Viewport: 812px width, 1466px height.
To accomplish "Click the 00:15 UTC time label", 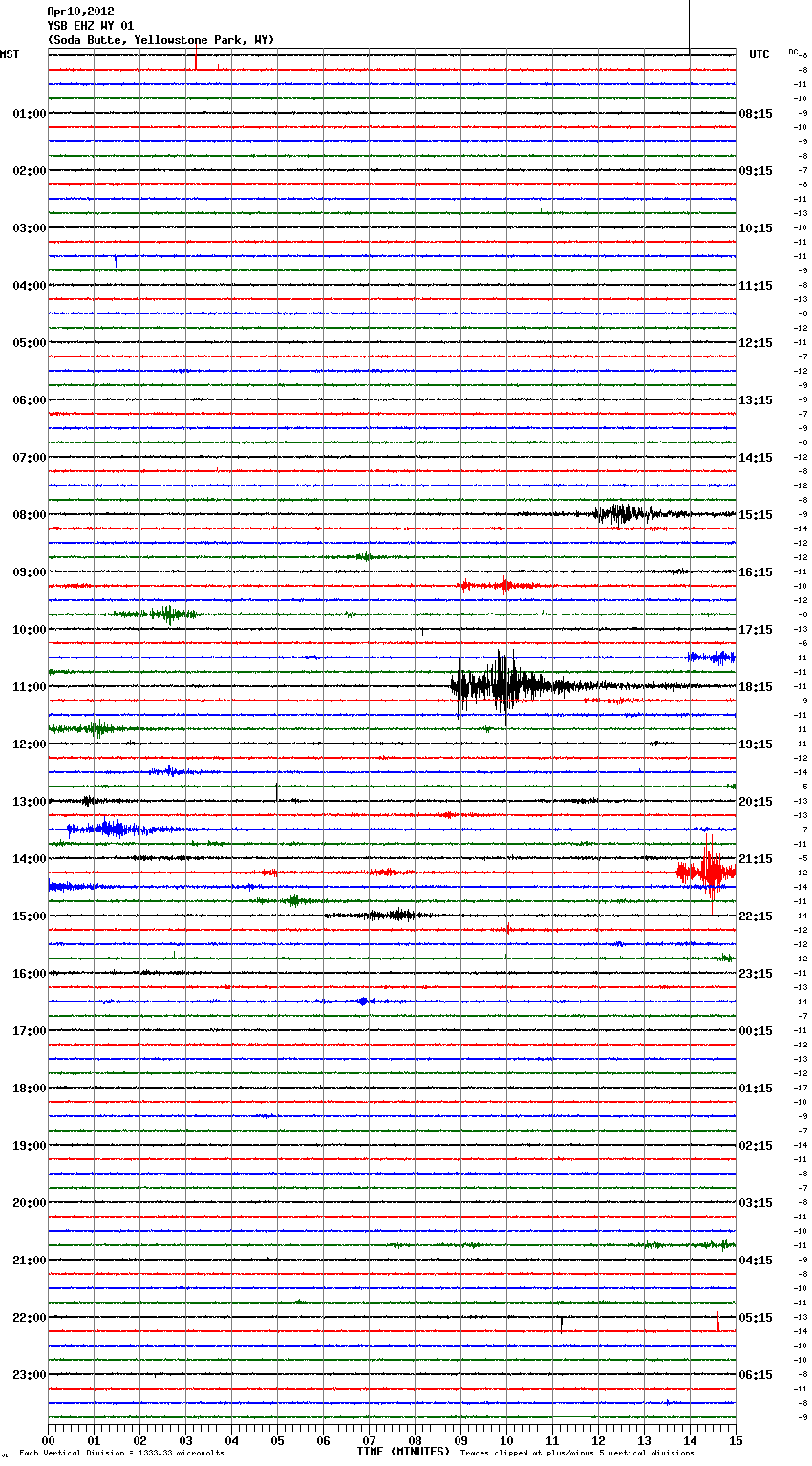I will (x=756, y=1031).
